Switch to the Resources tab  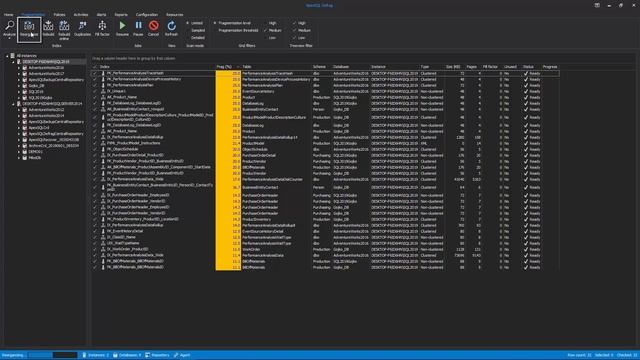click(174, 15)
